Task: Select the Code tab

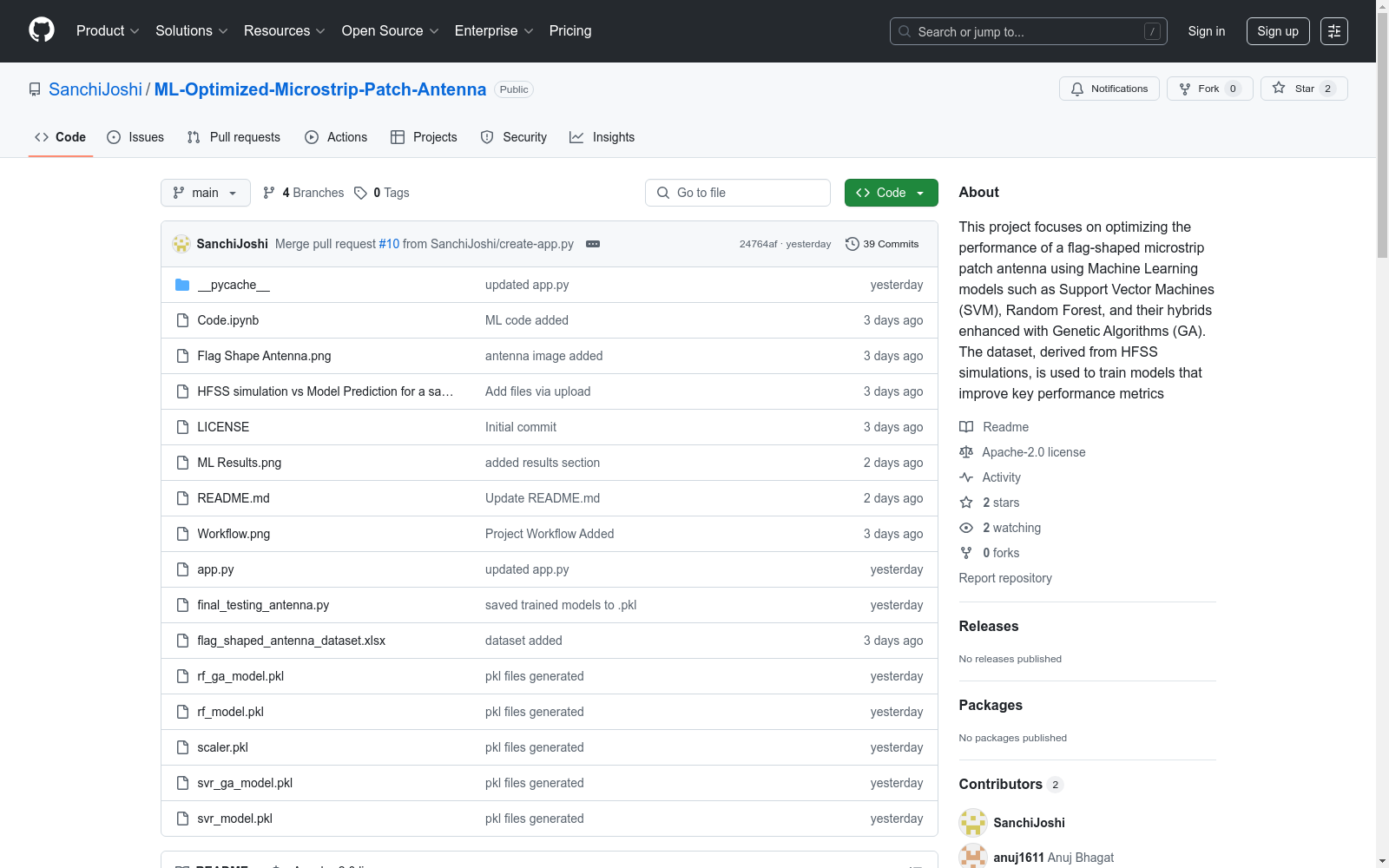Action: pos(61,137)
